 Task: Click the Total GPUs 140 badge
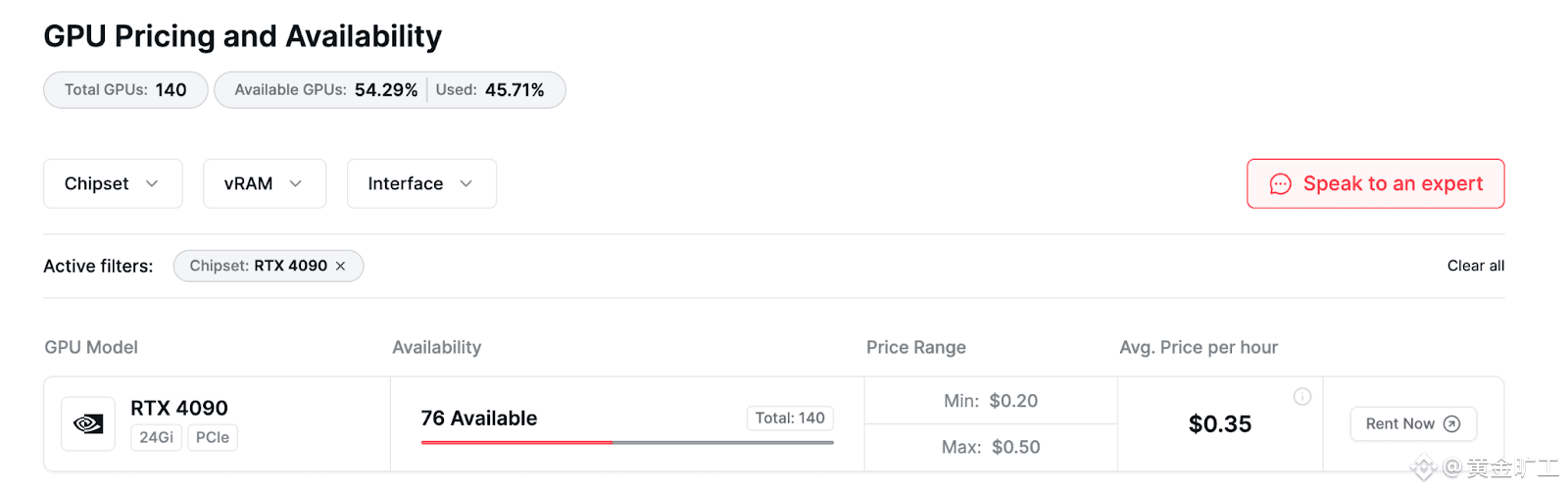tap(125, 89)
